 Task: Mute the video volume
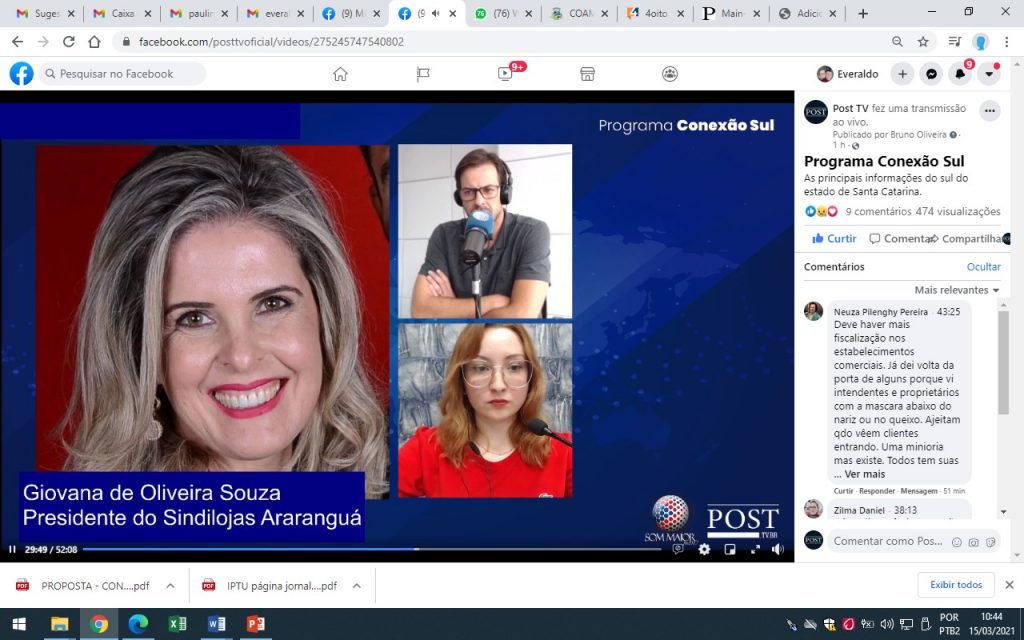point(778,549)
